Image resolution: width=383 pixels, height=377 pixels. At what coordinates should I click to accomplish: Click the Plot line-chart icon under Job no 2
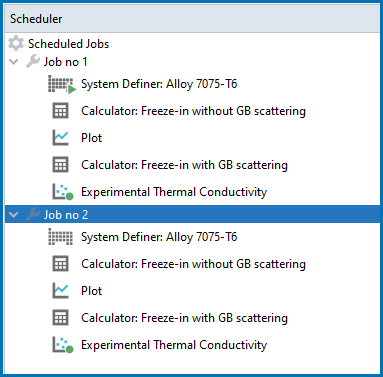(x=61, y=291)
